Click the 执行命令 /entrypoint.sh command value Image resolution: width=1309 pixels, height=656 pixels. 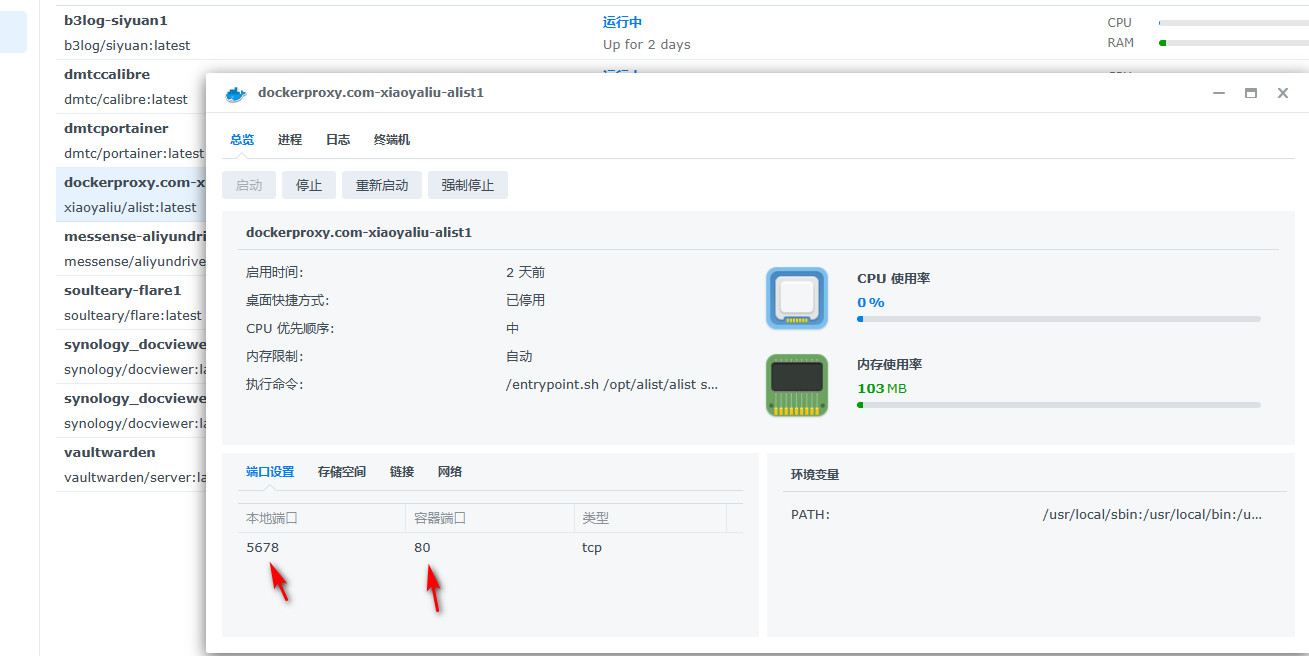(612, 384)
